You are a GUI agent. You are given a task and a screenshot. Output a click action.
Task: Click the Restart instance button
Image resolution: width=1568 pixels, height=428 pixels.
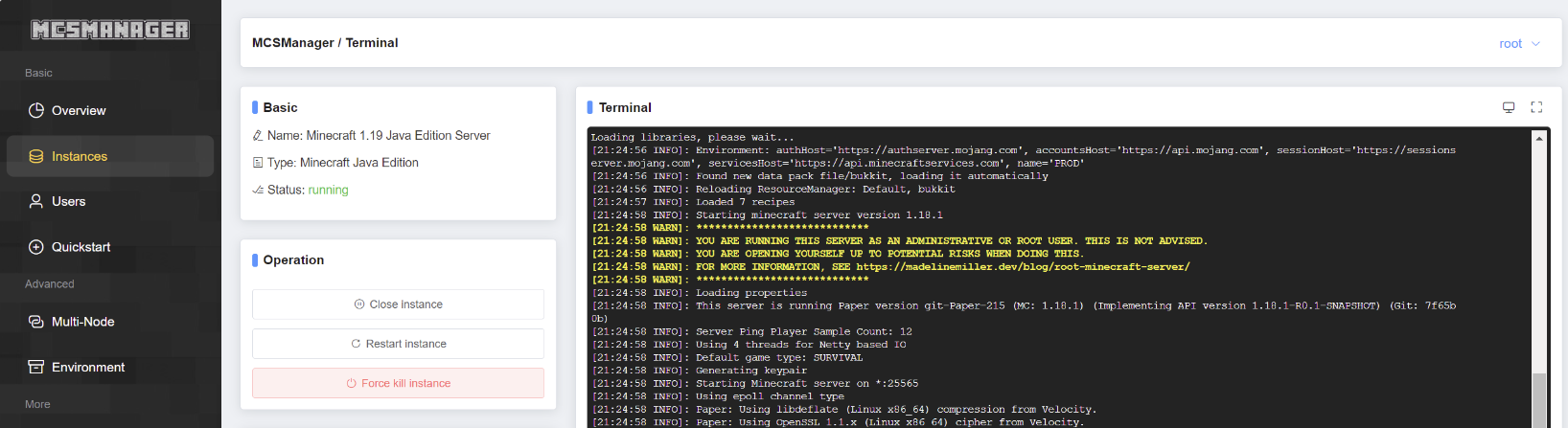(x=398, y=344)
